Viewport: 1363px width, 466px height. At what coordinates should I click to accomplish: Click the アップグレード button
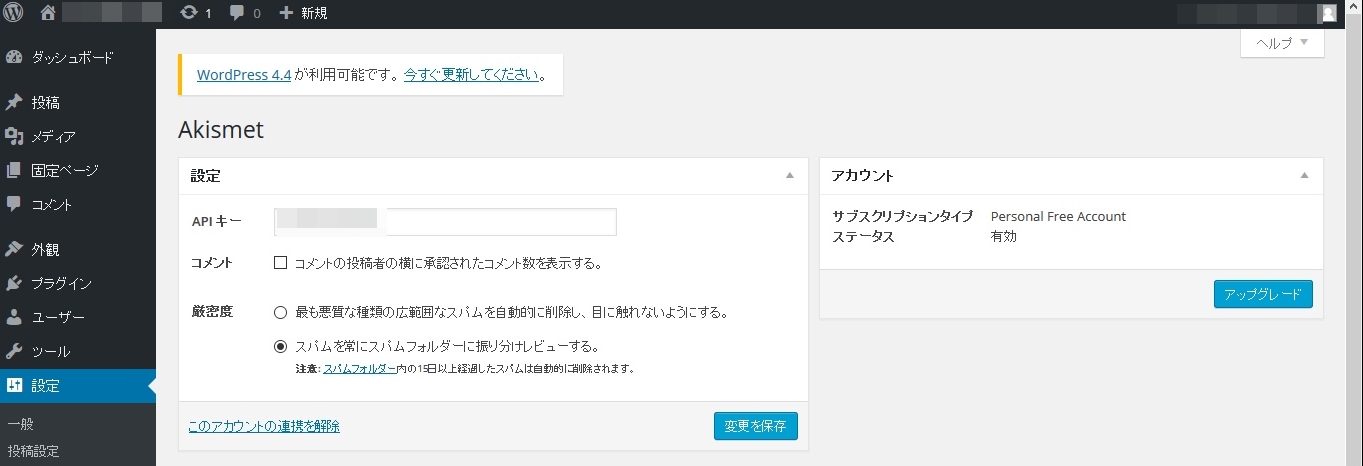pyautogui.click(x=1263, y=294)
